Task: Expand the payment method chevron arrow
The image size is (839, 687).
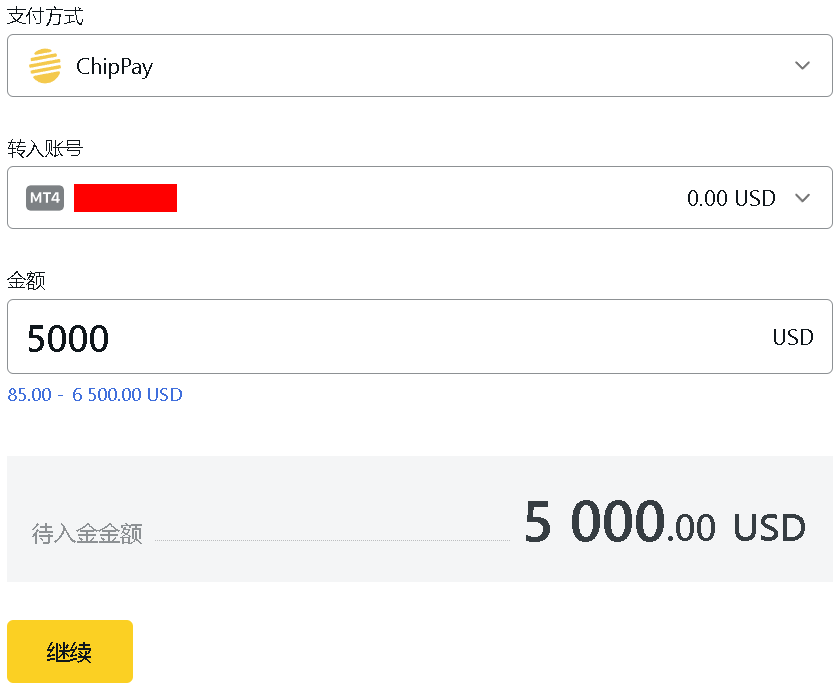Action: [802, 66]
